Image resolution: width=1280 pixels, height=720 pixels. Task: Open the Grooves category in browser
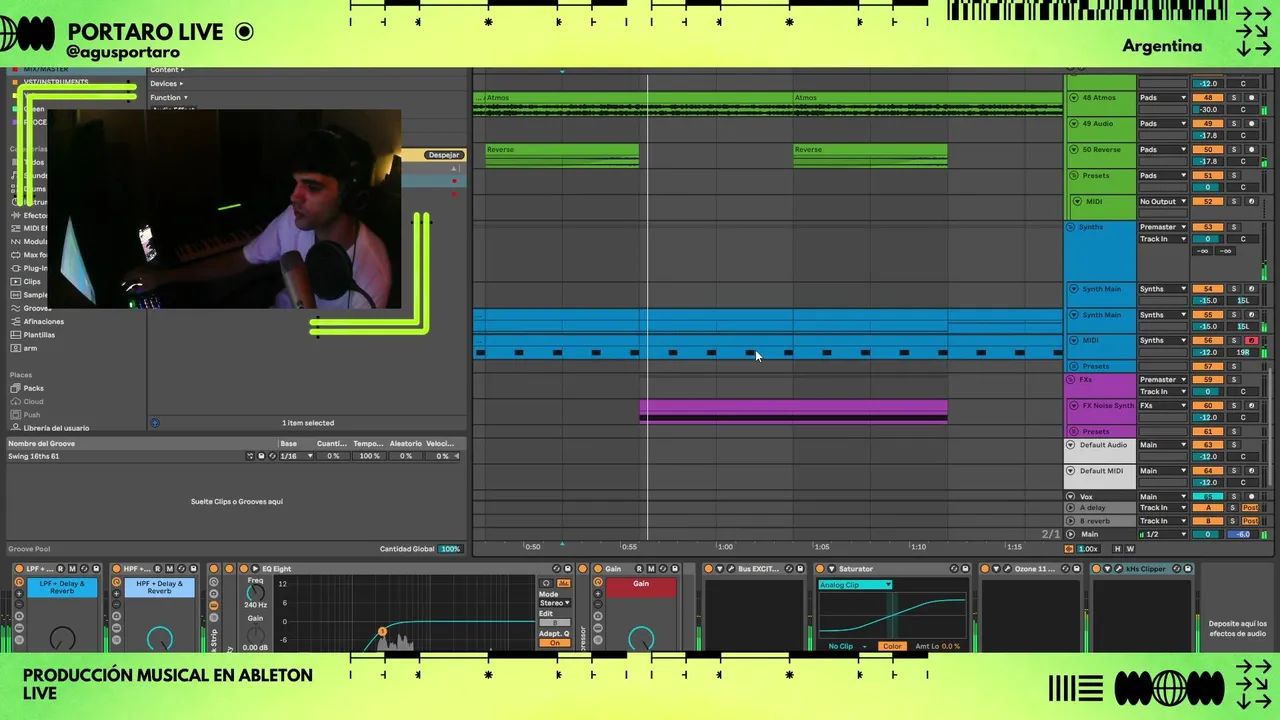[36, 308]
